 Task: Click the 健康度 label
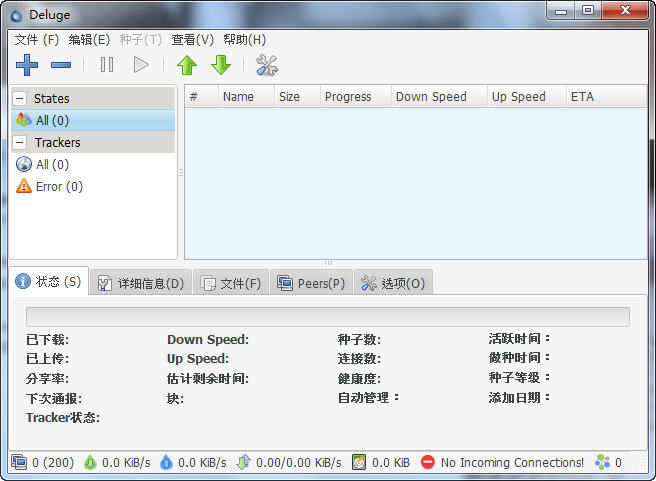[359, 379]
